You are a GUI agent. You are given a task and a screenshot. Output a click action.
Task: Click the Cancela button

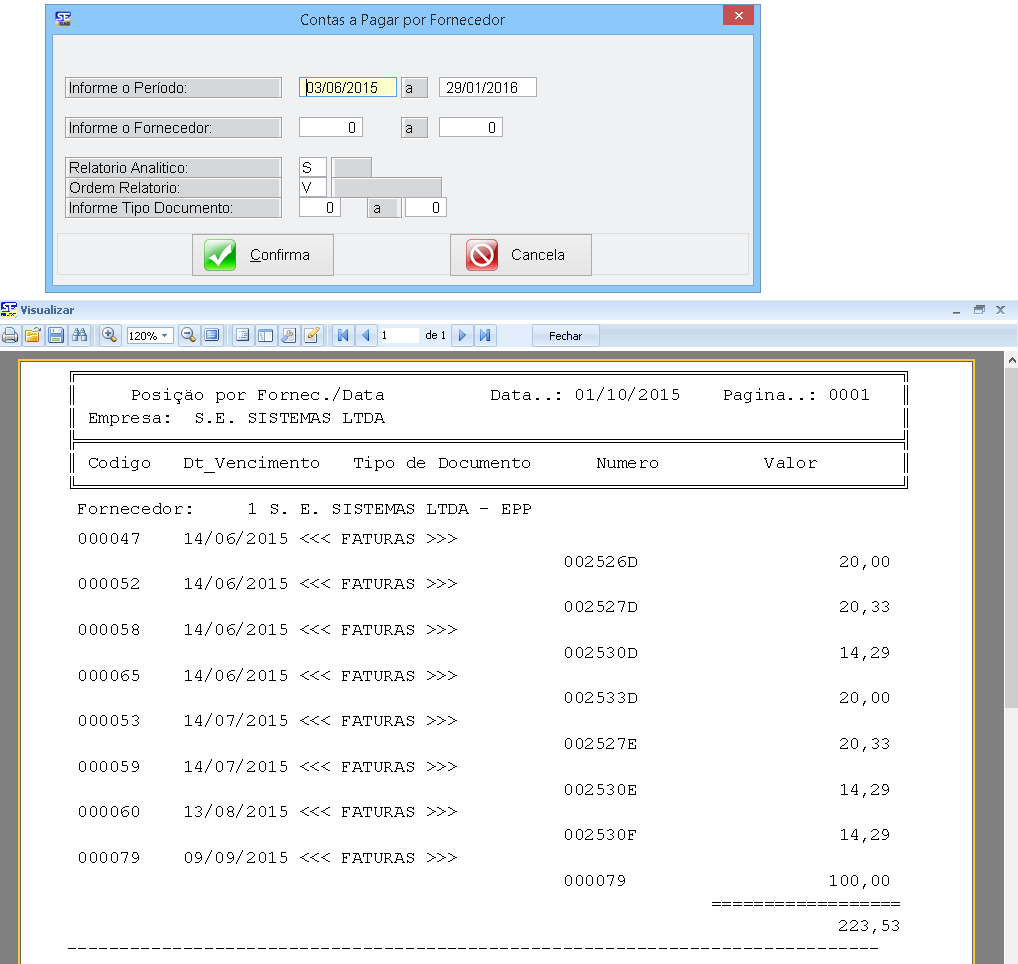pos(521,255)
